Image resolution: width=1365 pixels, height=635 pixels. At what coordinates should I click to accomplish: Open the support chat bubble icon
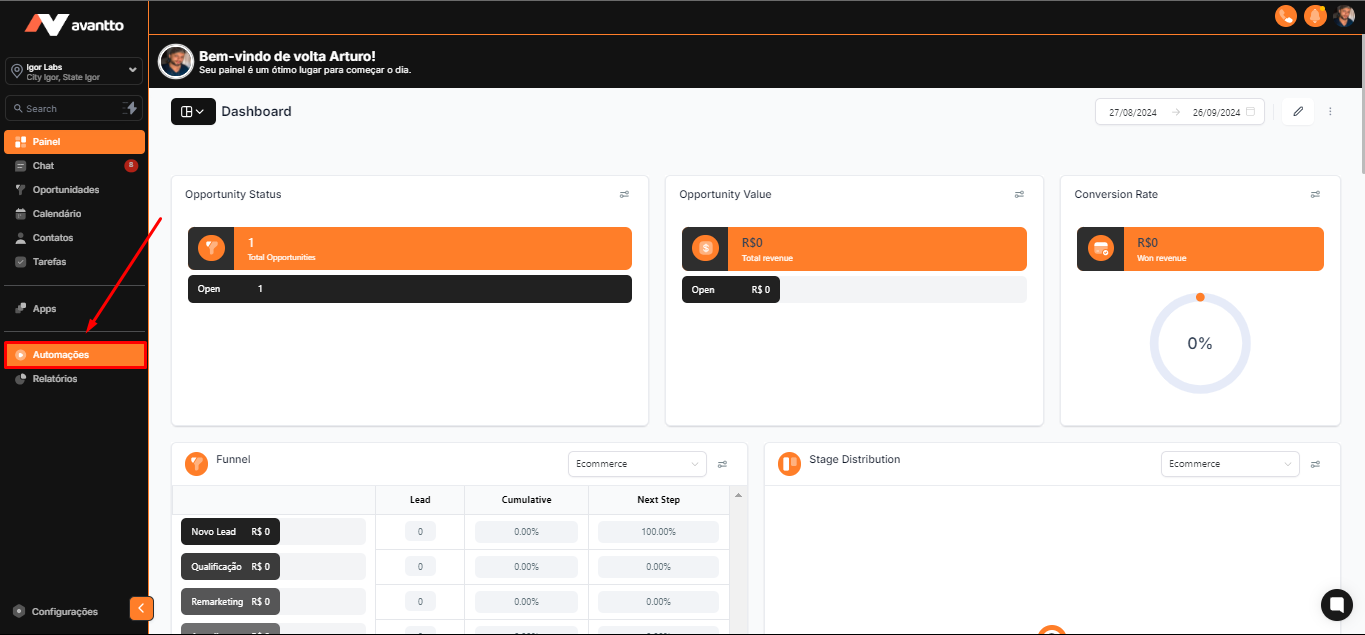(x=1336, y=604)
